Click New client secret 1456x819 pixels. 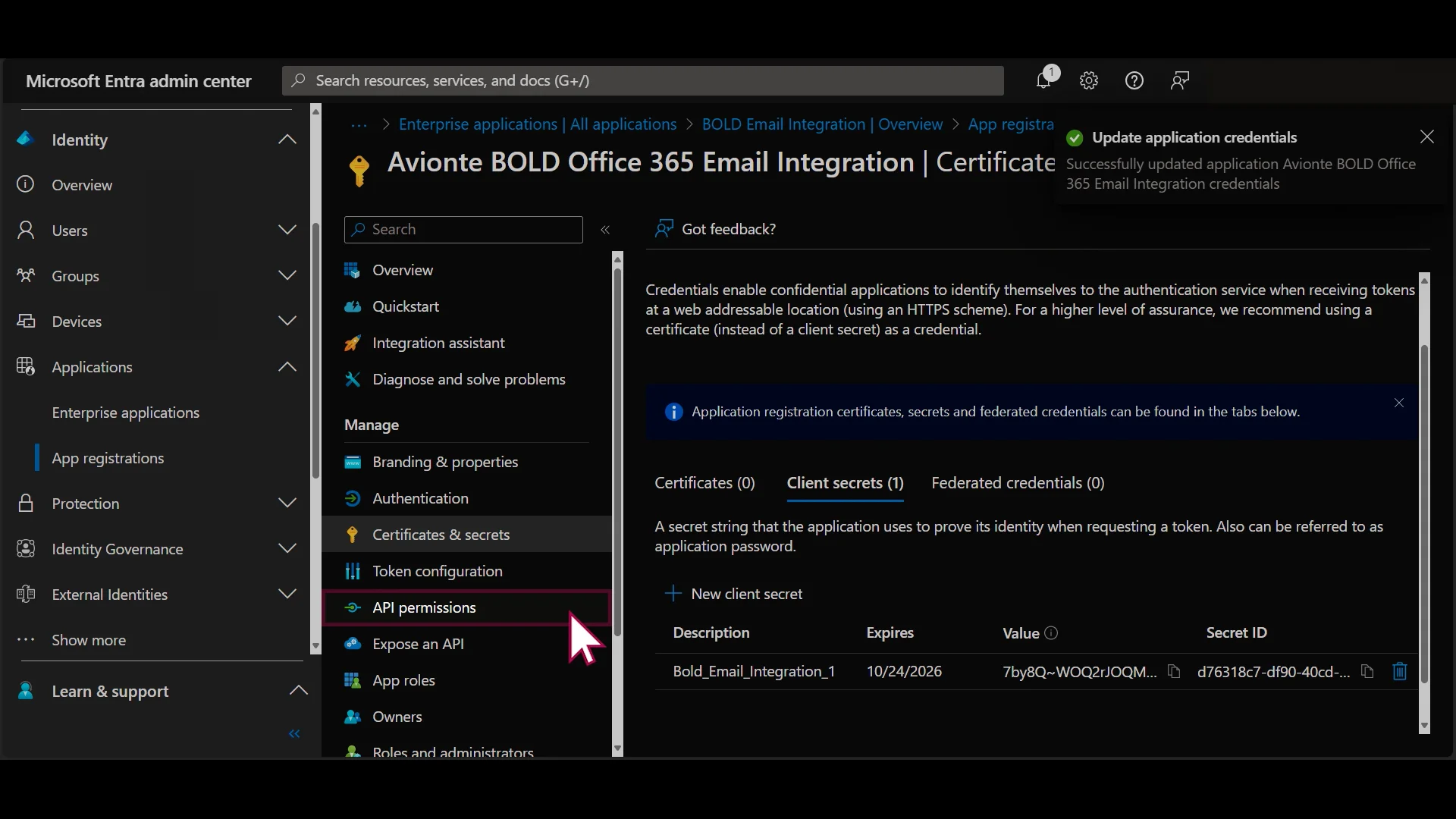[733, 595]
